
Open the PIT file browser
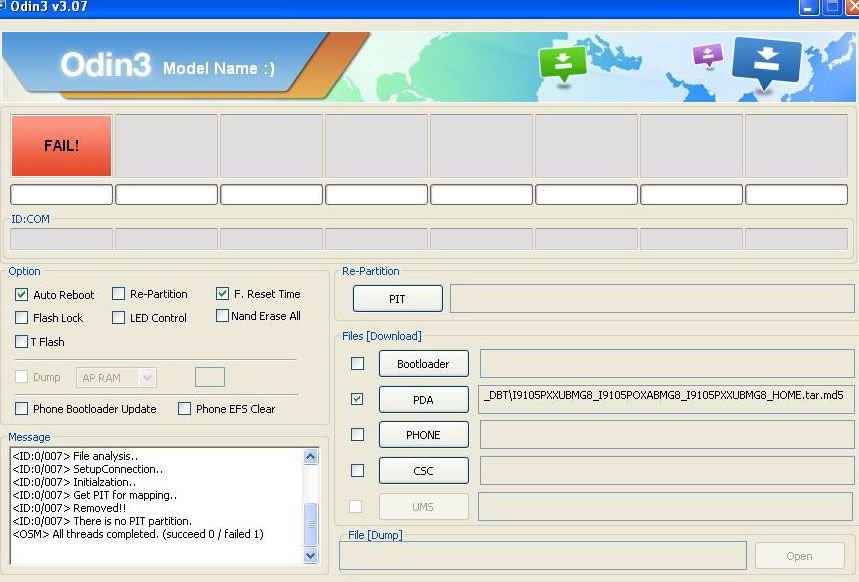(398, 299)
